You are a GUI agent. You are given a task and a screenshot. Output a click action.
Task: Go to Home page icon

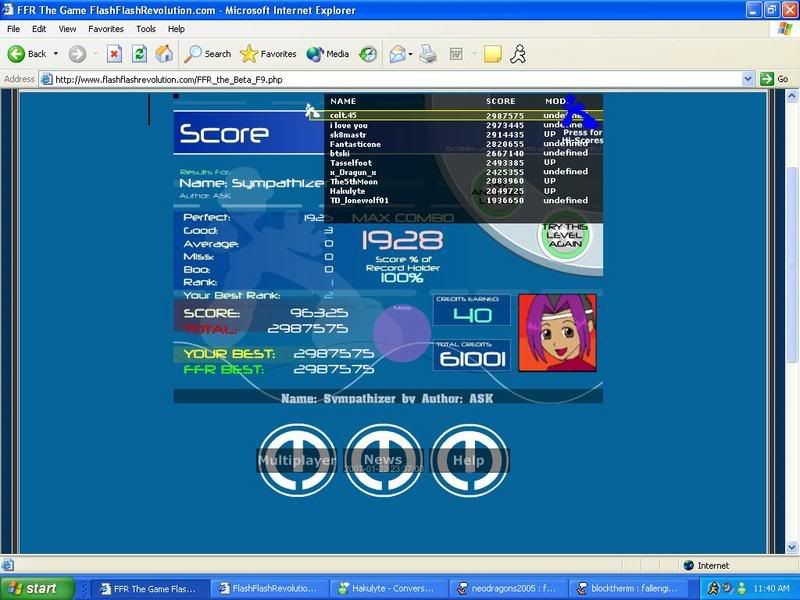[x=164, y=54]
